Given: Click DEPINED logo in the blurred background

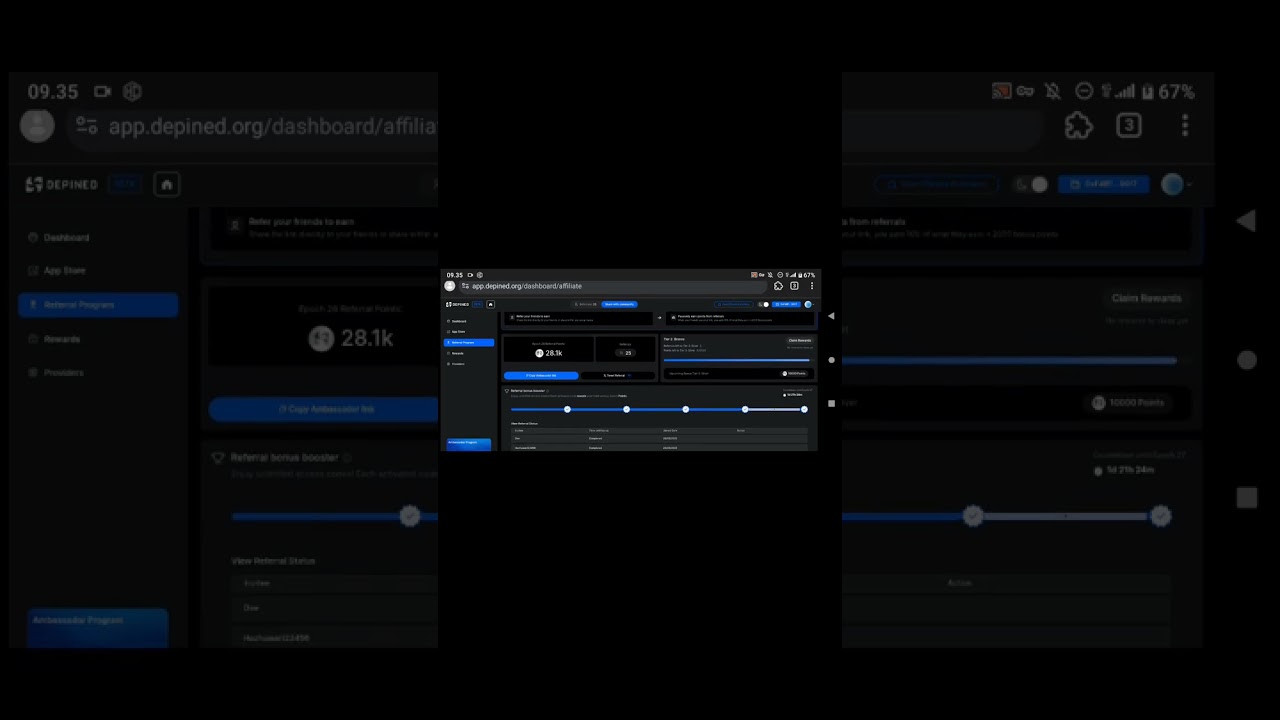Looking at the screenshot, I should [x=62, y=184].
